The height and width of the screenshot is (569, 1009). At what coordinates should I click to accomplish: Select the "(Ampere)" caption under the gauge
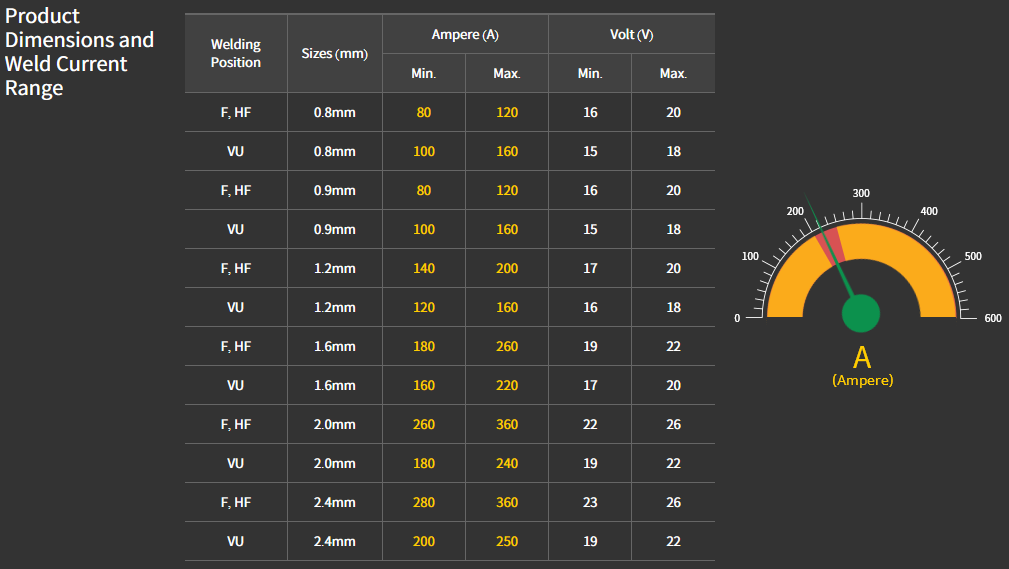(x=862, y=381)
